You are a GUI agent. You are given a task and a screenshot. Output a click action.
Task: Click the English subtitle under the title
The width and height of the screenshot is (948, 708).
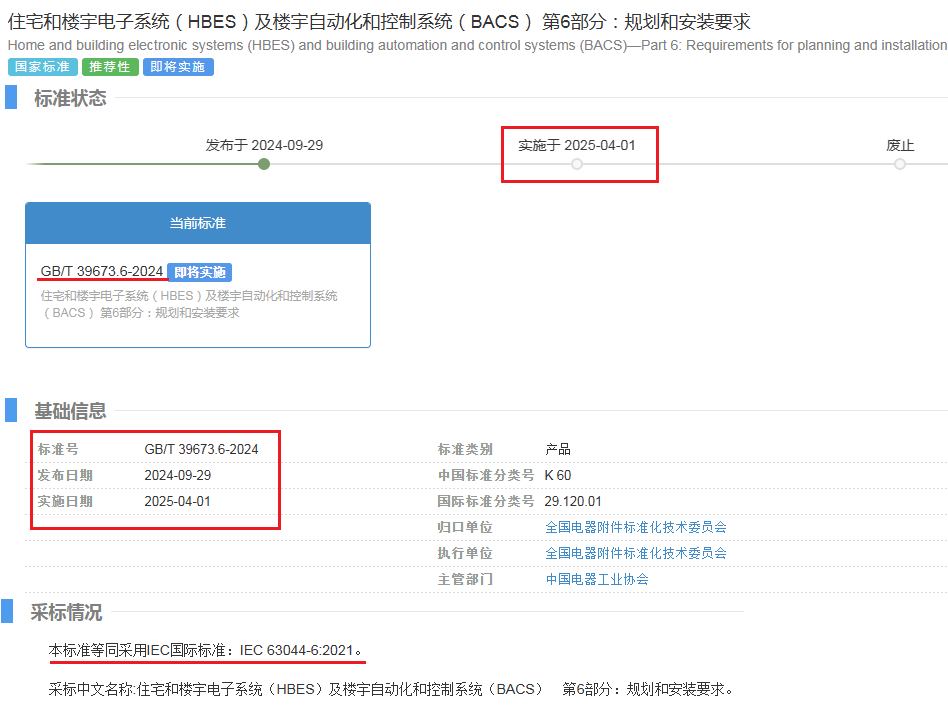point(476,45)
